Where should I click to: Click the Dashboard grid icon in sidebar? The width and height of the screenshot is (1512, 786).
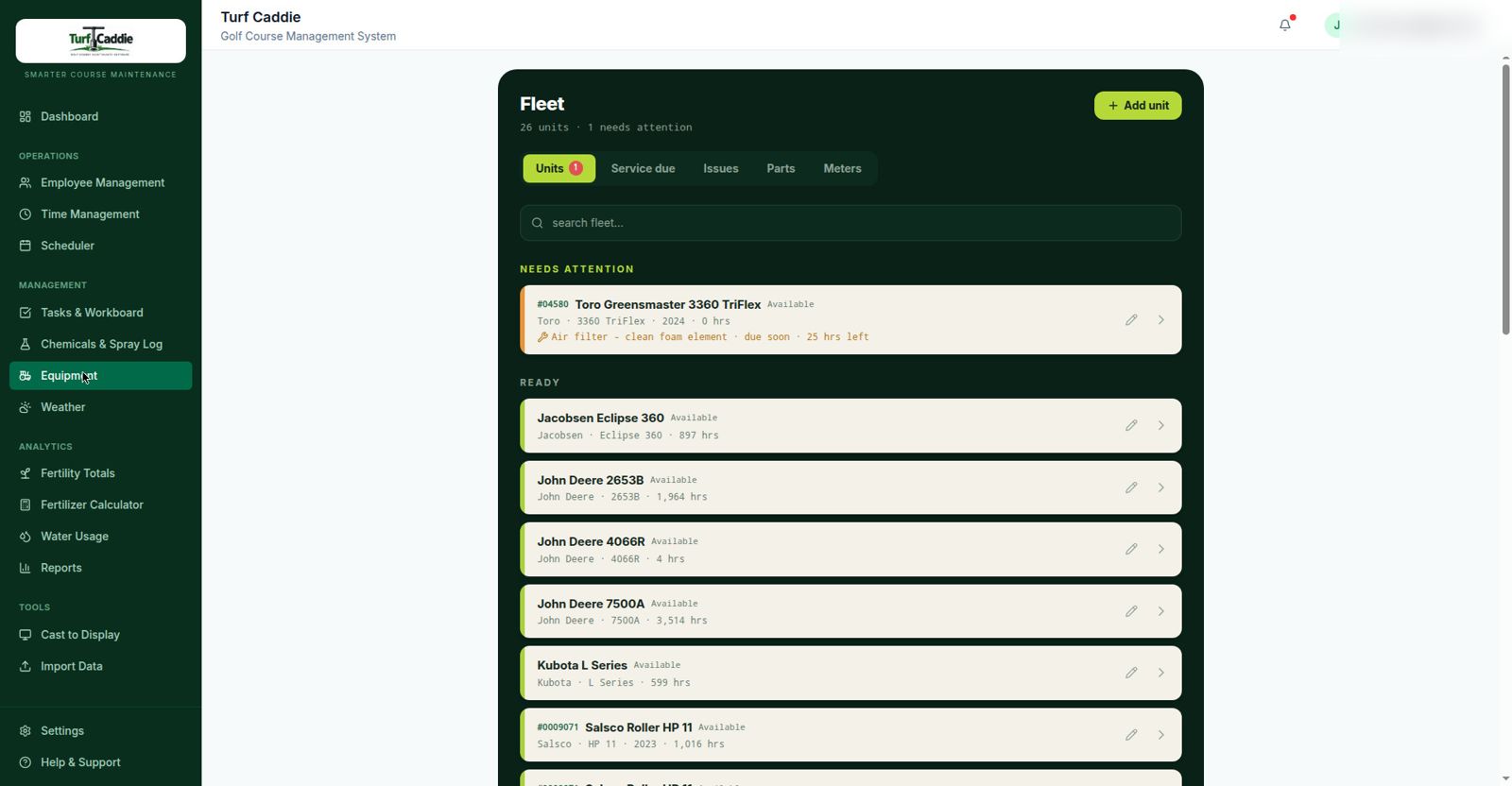pos(26,116)
